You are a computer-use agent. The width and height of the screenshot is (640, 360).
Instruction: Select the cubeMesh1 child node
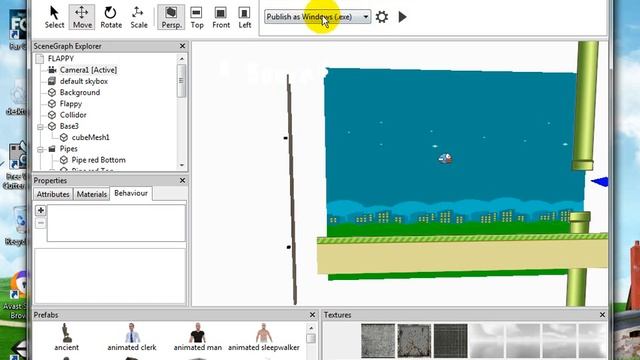90,137
